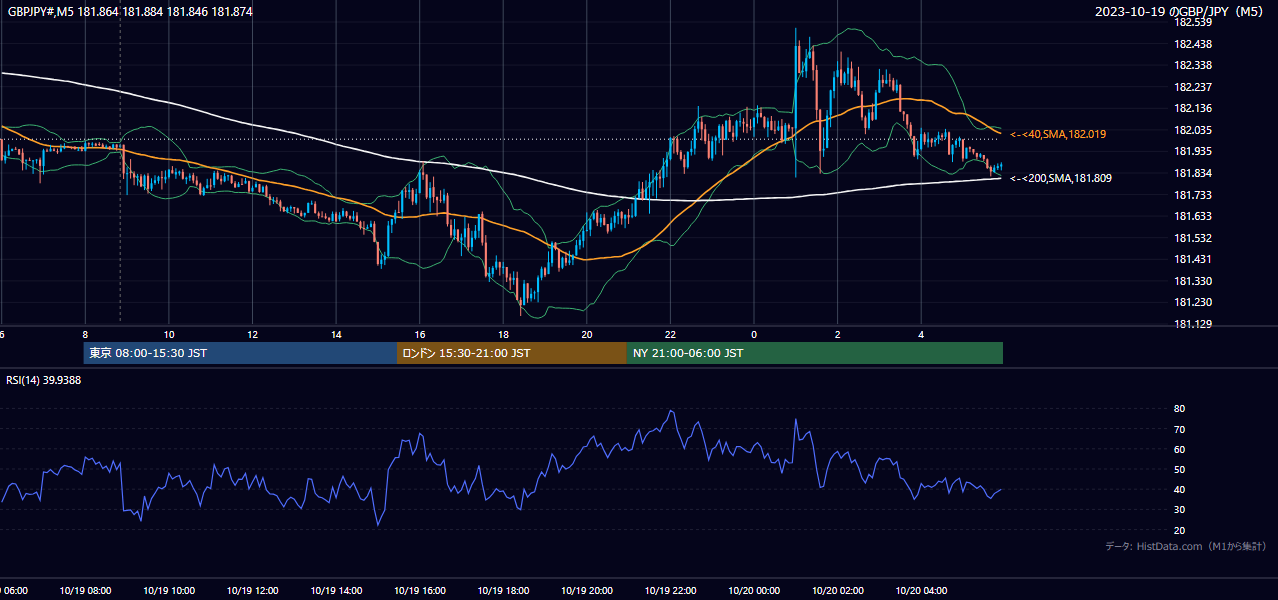Screen dimensions: 1278x600
Task: Click the '10/19 20:00' date label
Action: click(587, 591)
